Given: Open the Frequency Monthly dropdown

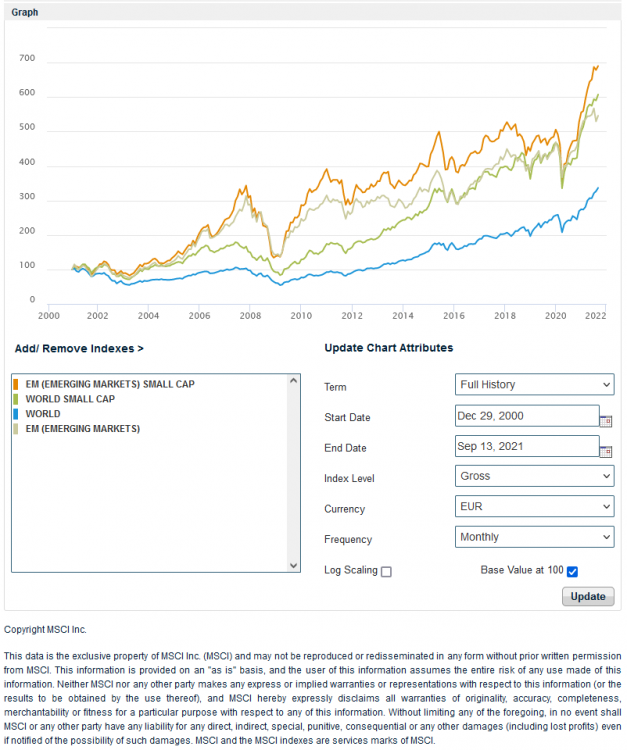Looking at the screenshot, I should click(534, 537).
